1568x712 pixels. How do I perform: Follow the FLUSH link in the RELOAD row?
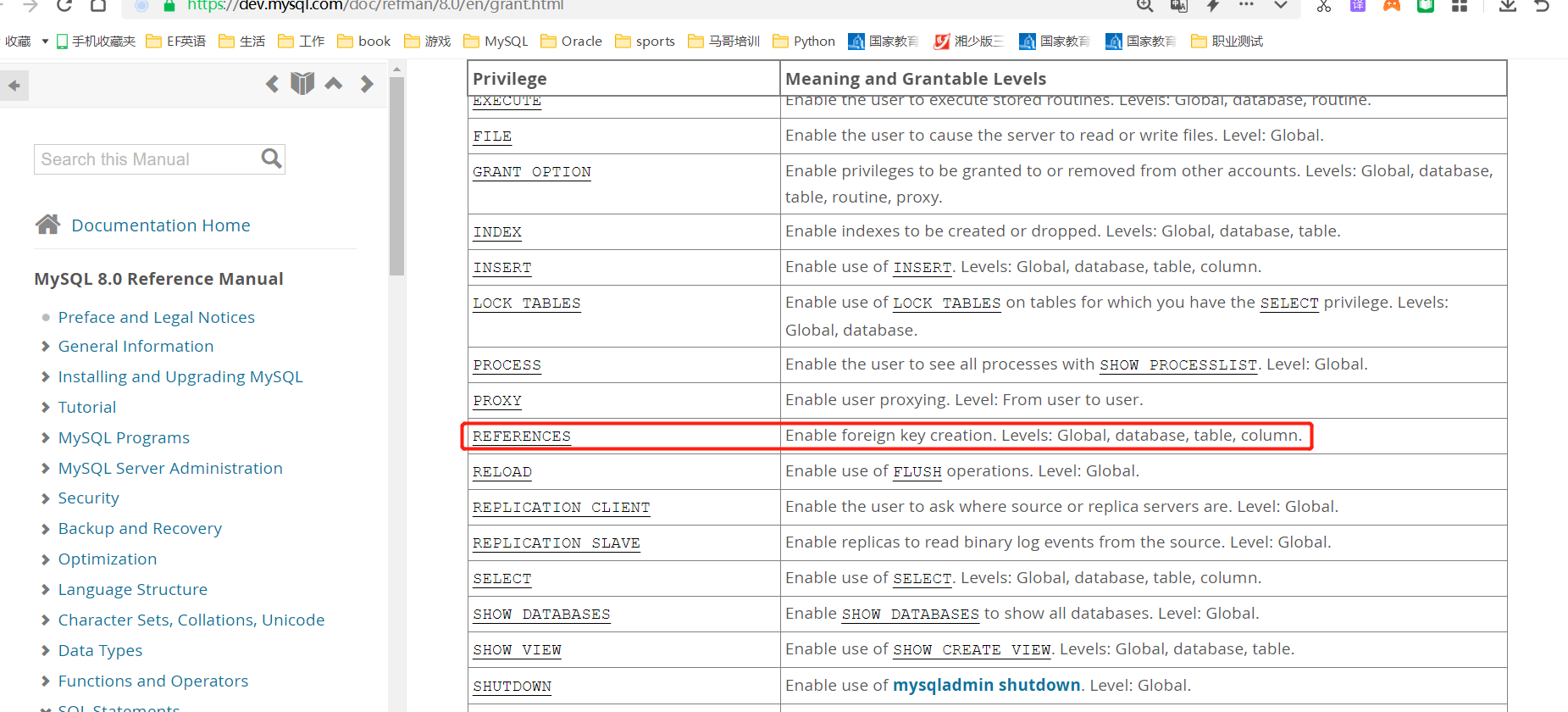pyautogui.click(x=917, y=472)
